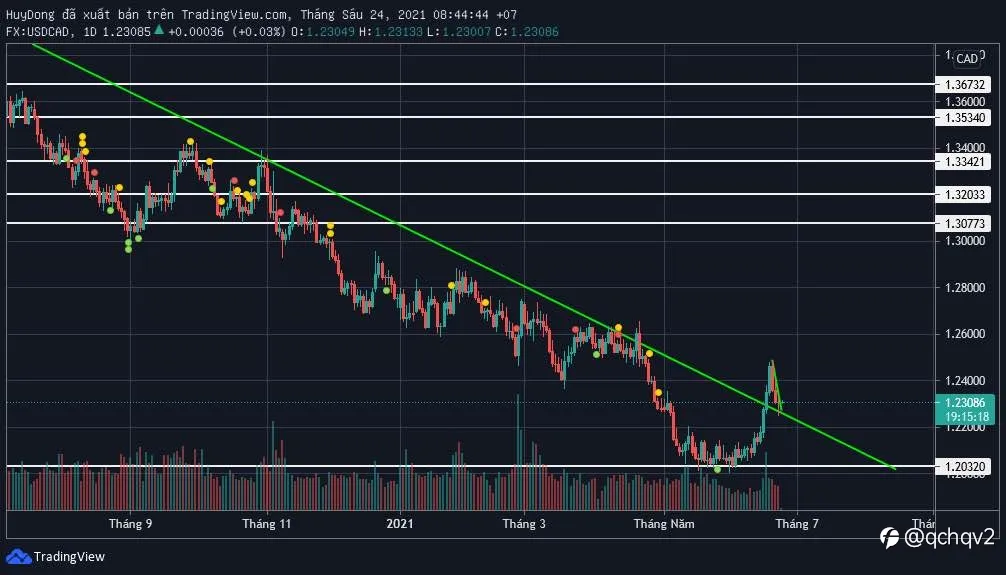The image size is (1006, 575).
Task: Select the 1.36732 price level label
Action: [x=964, y=84]
